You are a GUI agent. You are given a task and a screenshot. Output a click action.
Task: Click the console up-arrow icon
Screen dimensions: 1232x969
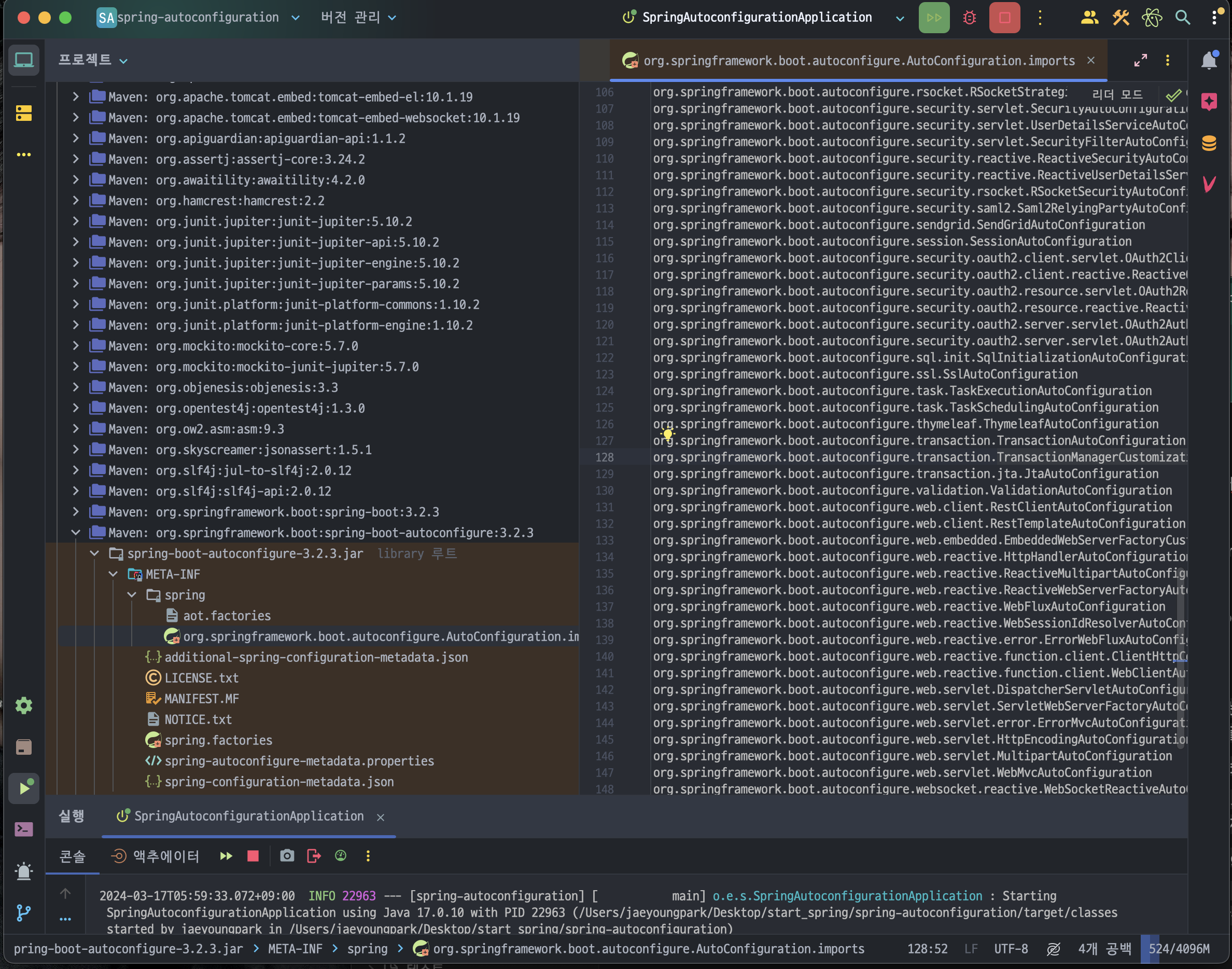(65, 894)
